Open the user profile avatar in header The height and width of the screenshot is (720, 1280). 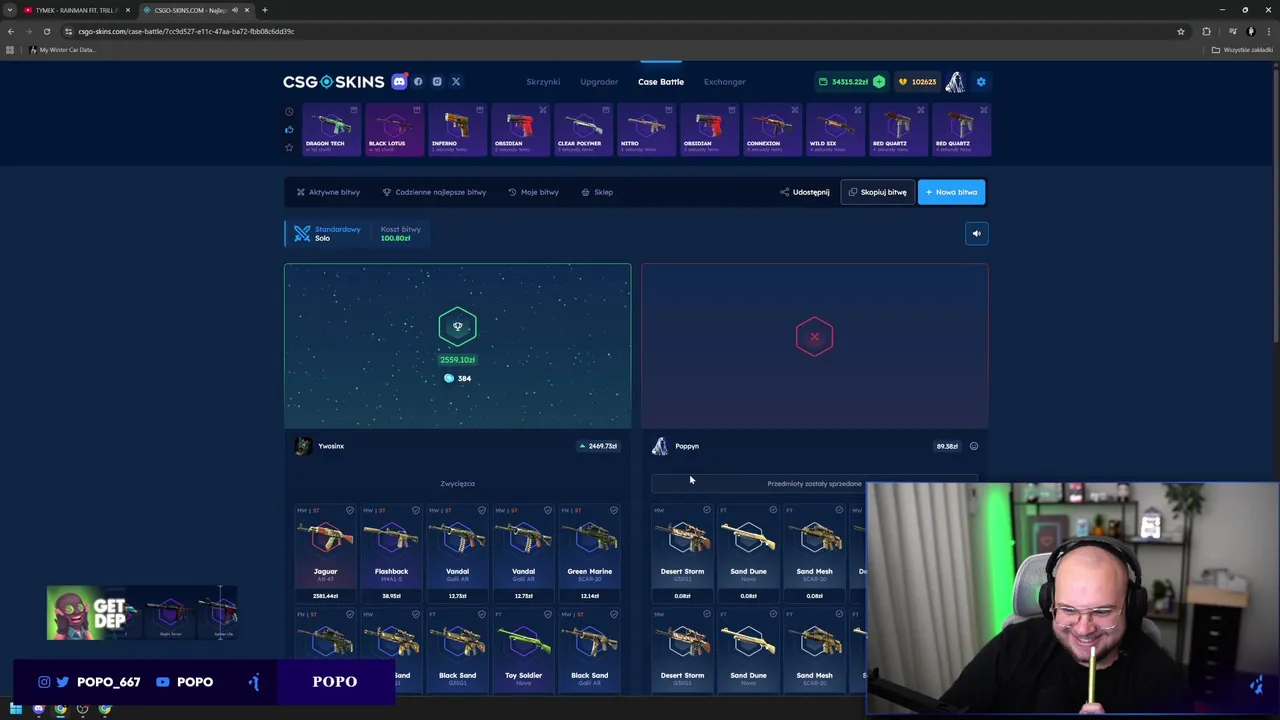pos(955,82)
